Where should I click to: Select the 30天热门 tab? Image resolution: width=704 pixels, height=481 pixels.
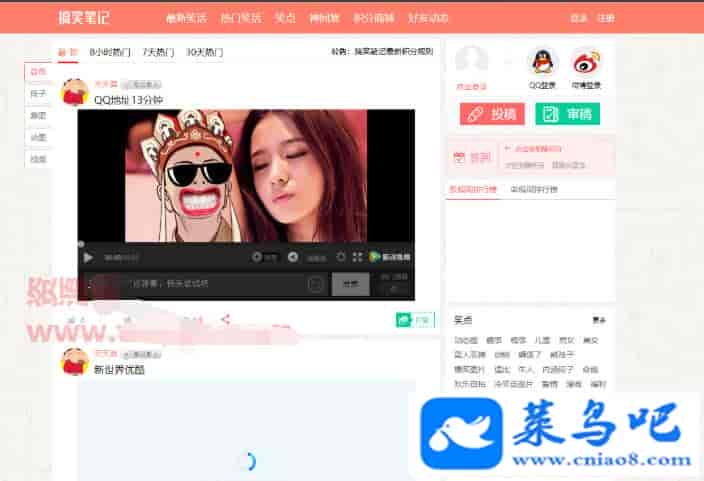pyautogui.click(x=204, y=52)
